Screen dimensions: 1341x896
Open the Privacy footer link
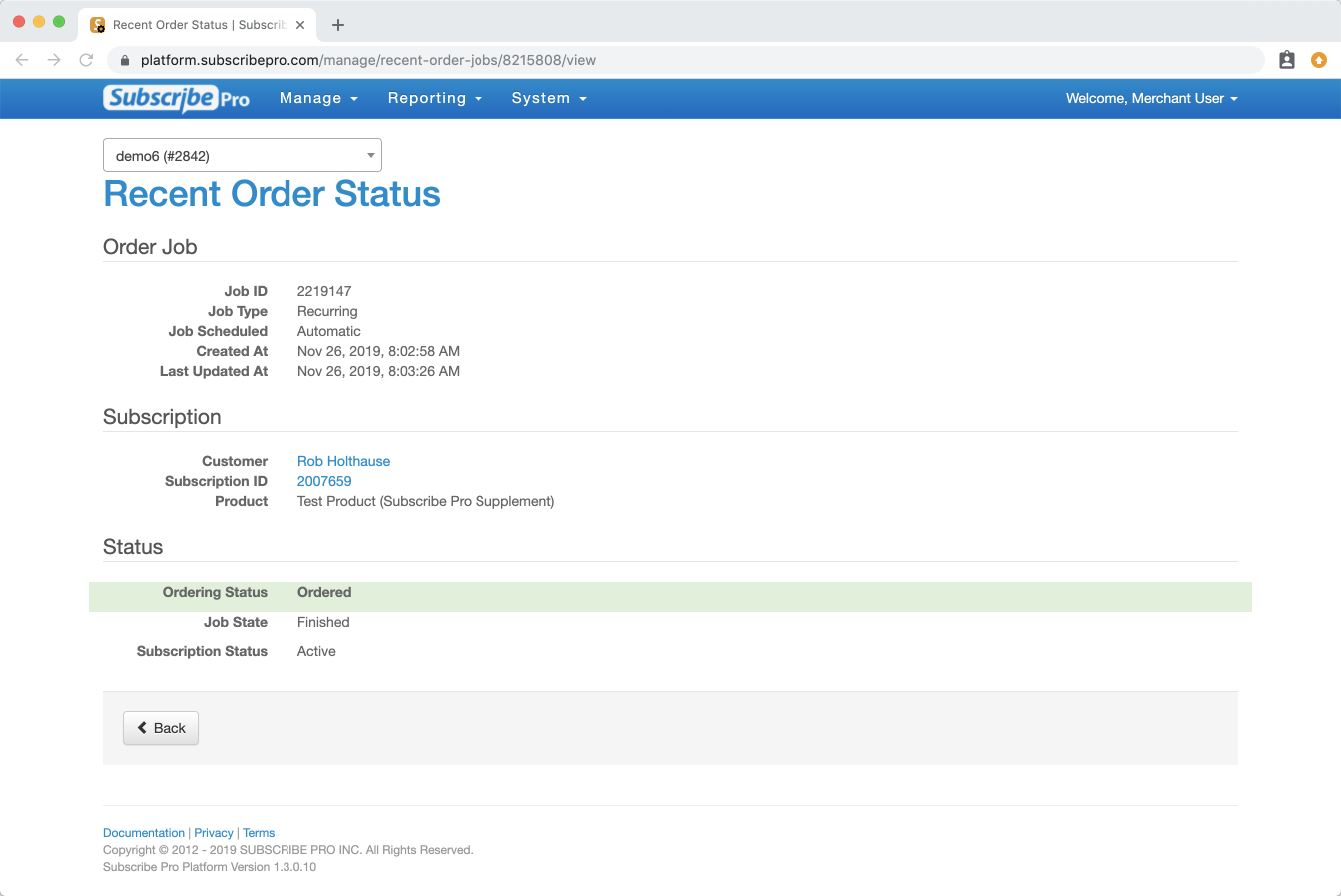point(214,833)
